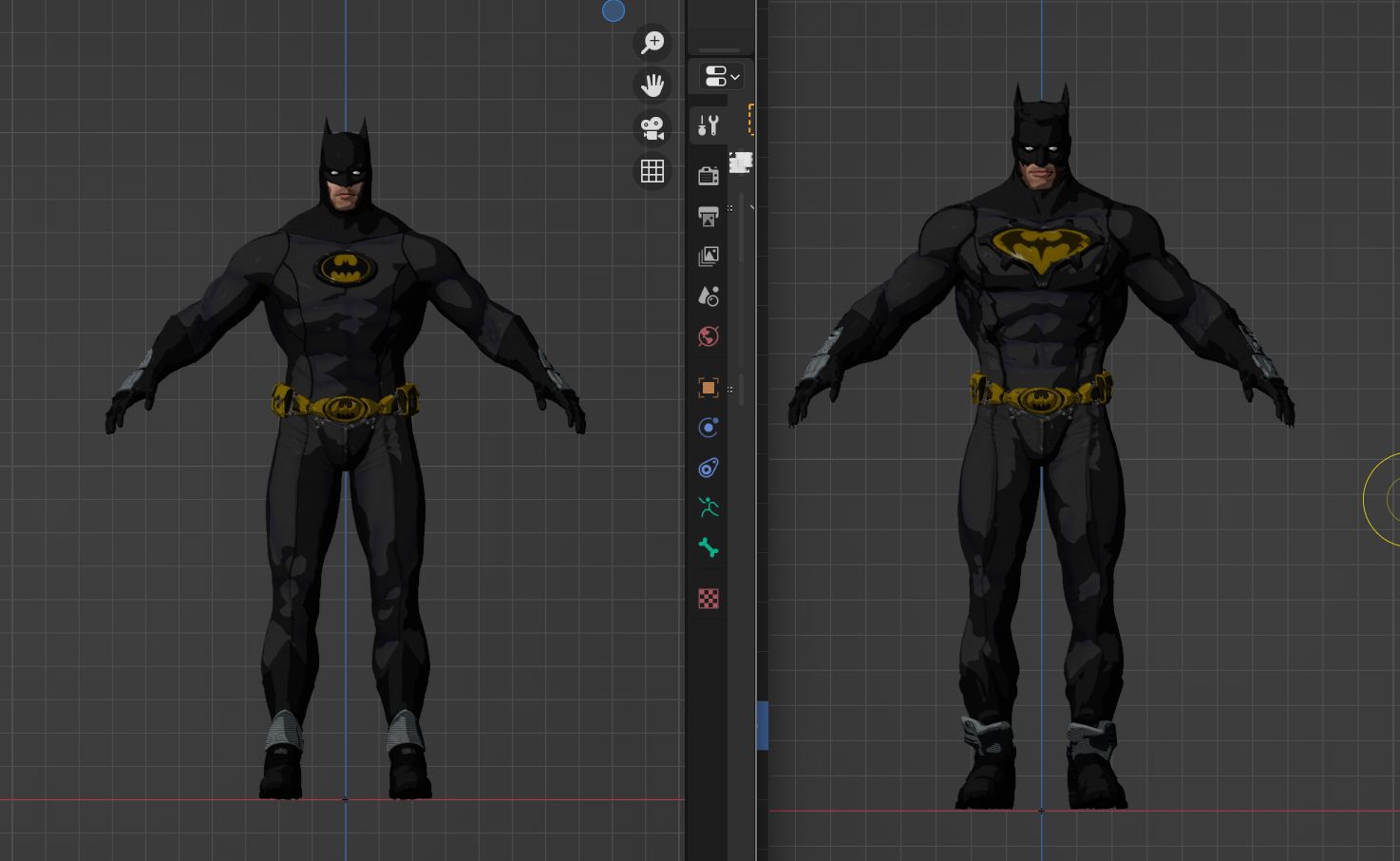Select the Move view hand icon
This screenshot has height=861, width=1400.
(x=653, y=86)
